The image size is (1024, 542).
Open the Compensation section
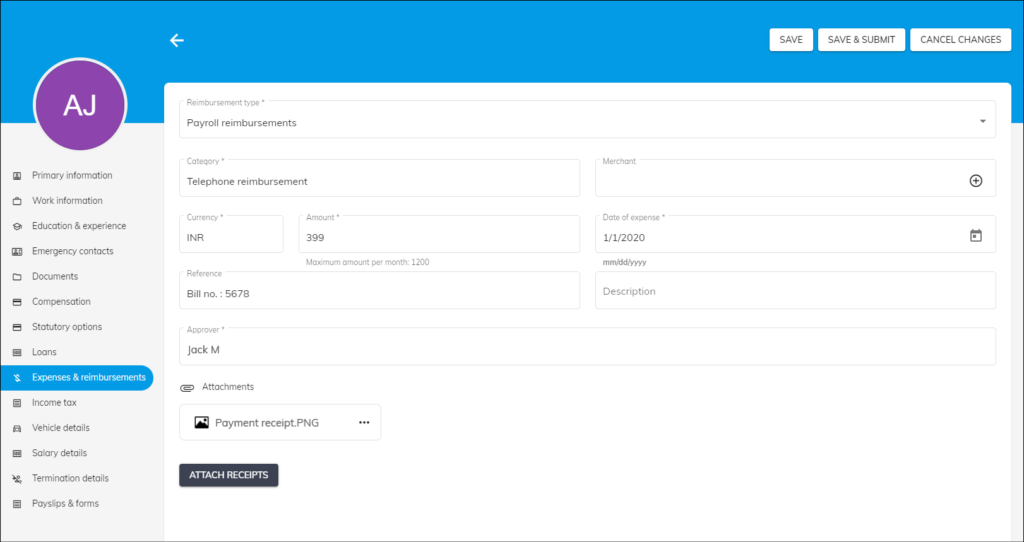pyautogui.click(x=61, y=302)
